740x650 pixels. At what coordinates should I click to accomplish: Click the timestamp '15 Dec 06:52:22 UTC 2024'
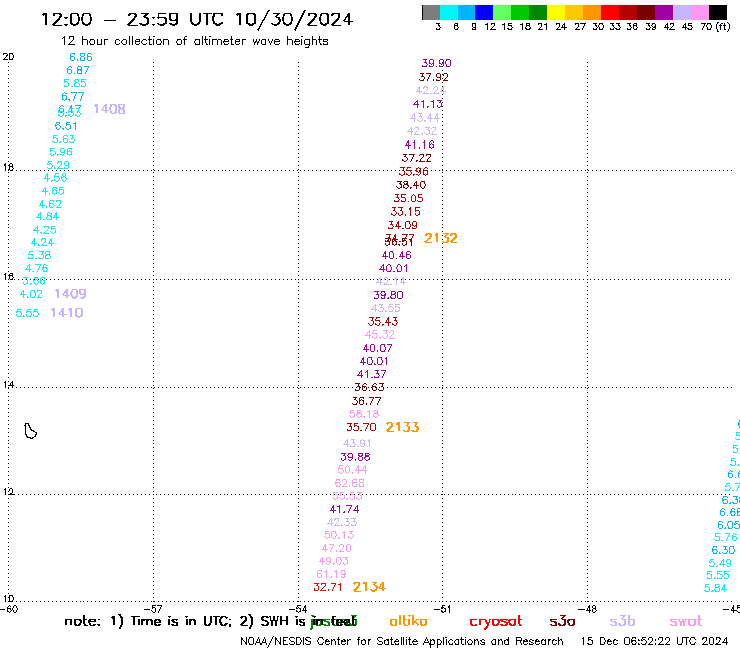pos(654,641)
